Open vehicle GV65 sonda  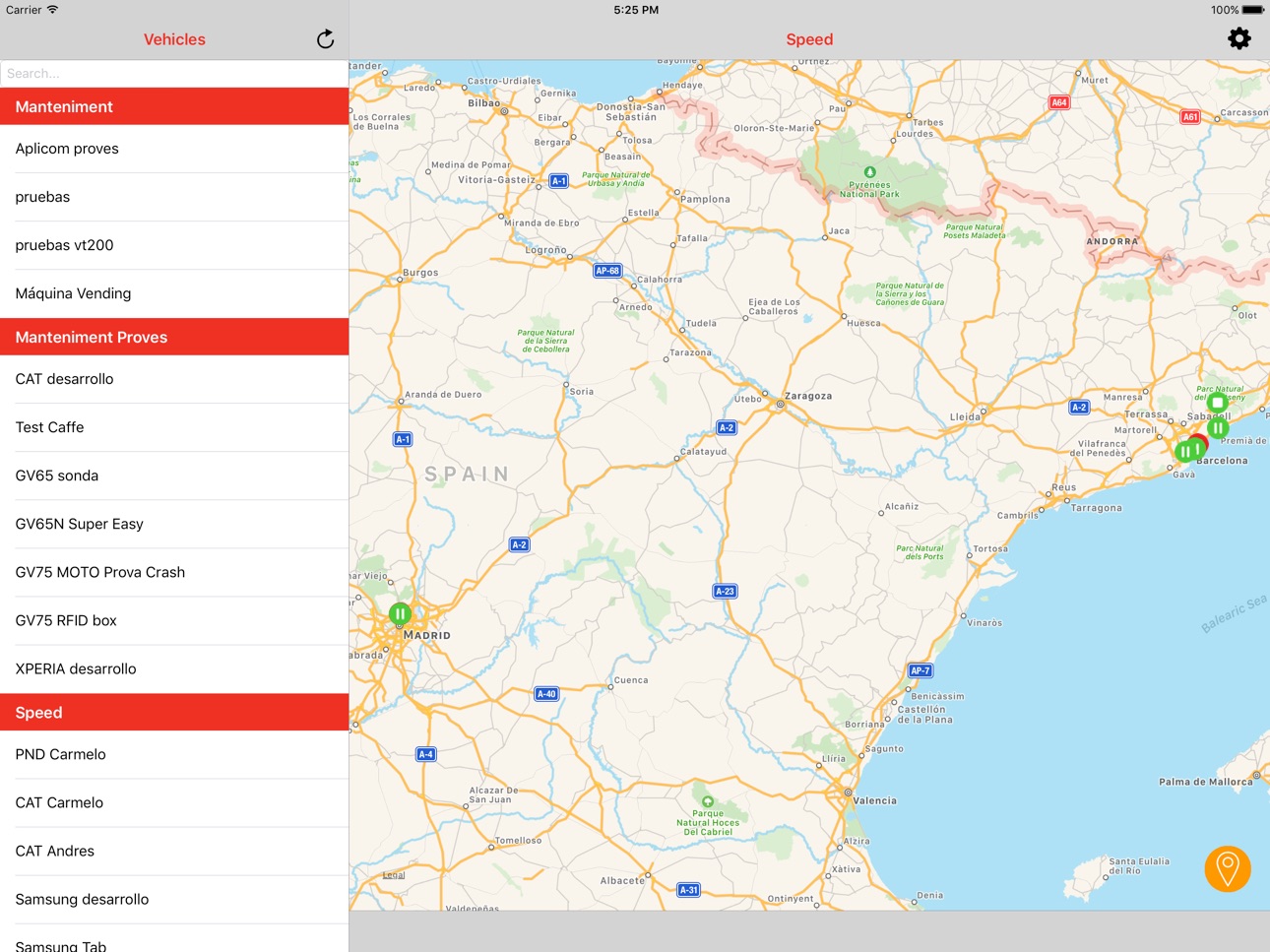pyautogui.click(x=174, y=476)
